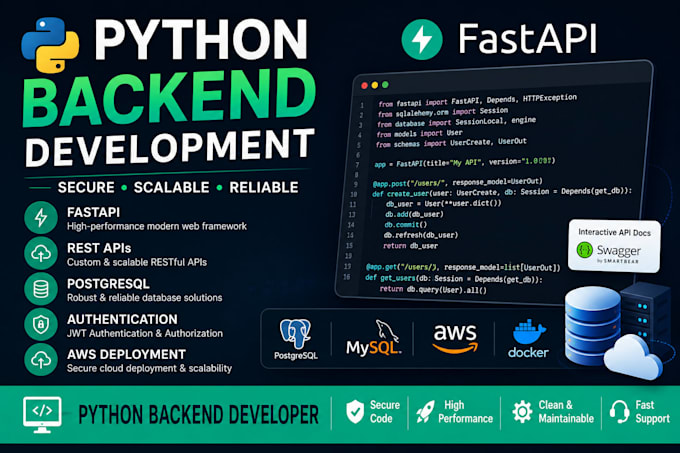Click the Swagger green braces icon

tap(584, 250)
